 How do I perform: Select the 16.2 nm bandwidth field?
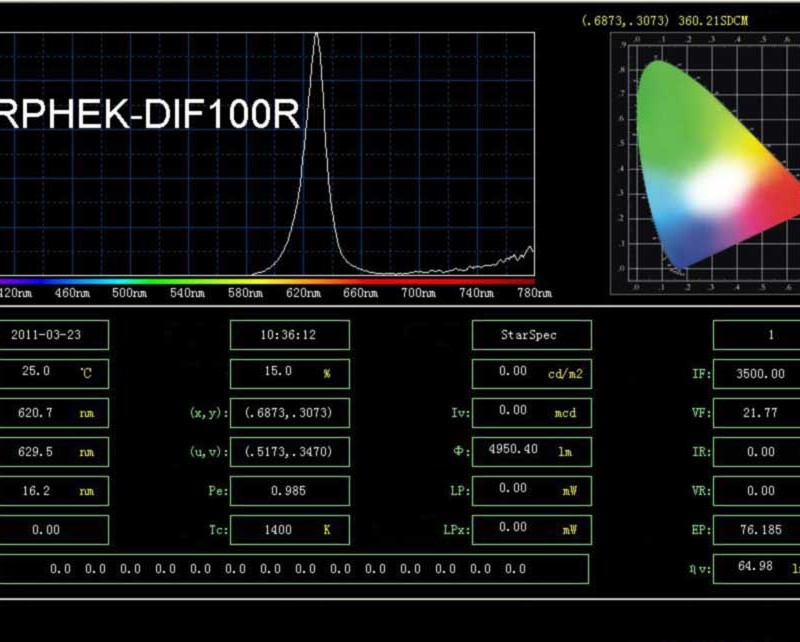(53, 490)
